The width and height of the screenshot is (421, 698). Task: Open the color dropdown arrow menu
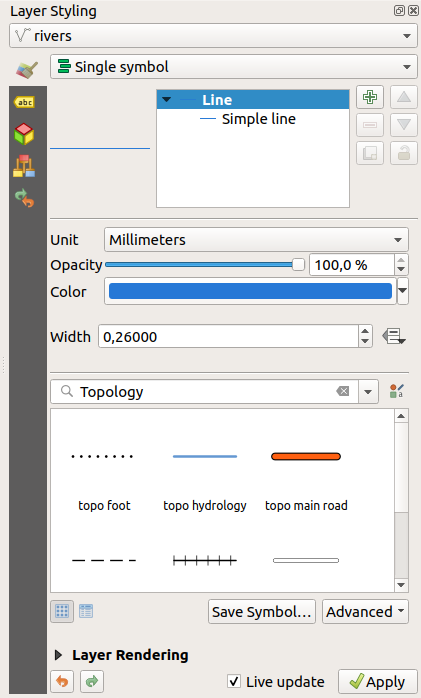pos(403,291)
